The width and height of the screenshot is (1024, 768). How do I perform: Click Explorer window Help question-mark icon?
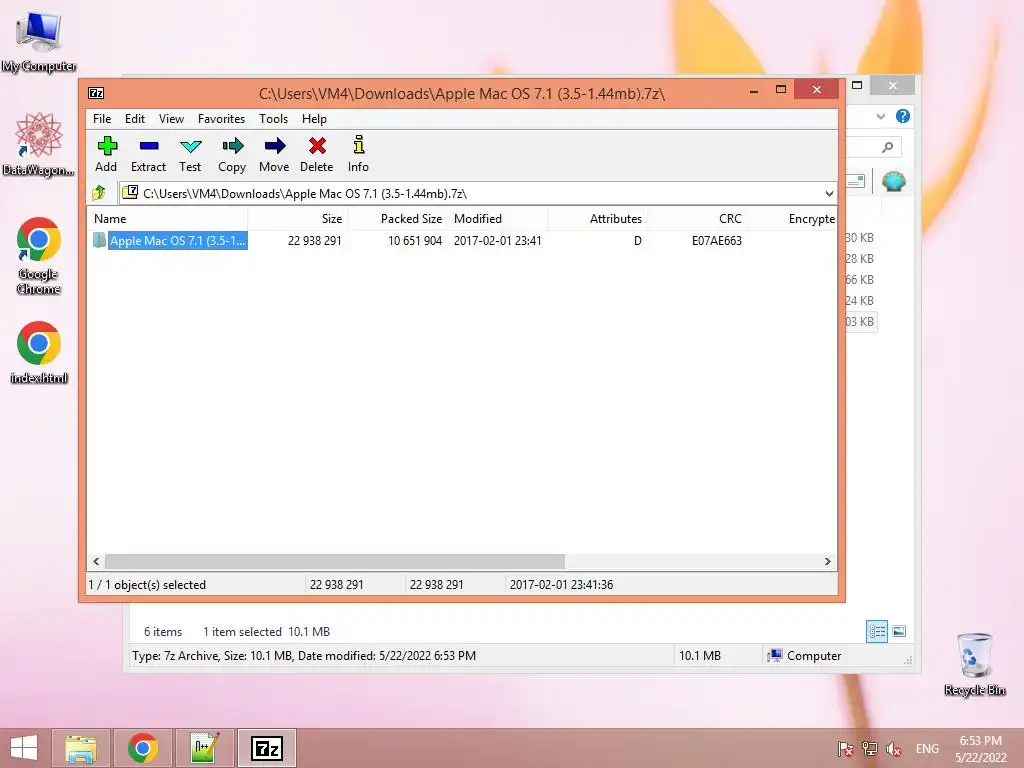903,116
